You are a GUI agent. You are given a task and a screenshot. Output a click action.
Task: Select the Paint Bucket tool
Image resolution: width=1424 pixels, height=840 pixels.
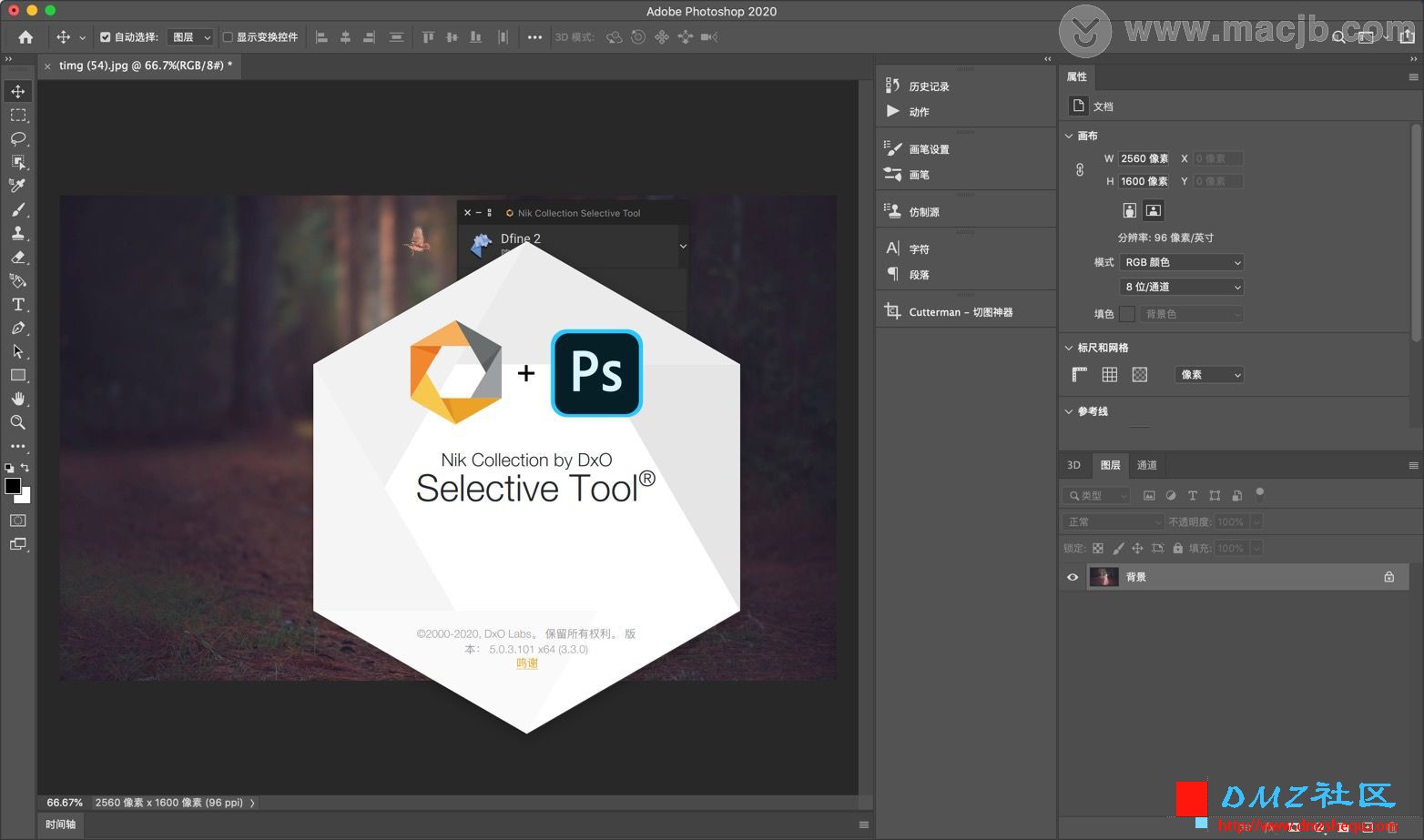click(x=18, y=280)
